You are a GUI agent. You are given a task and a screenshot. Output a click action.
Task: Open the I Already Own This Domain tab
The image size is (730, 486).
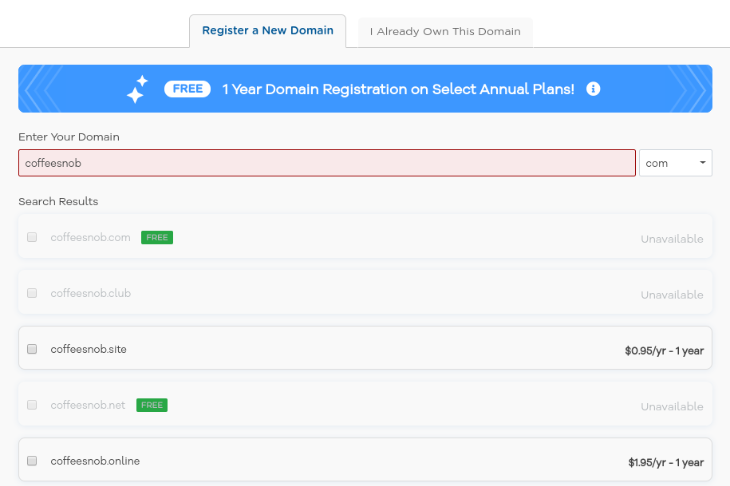click(x=445, y=32)
